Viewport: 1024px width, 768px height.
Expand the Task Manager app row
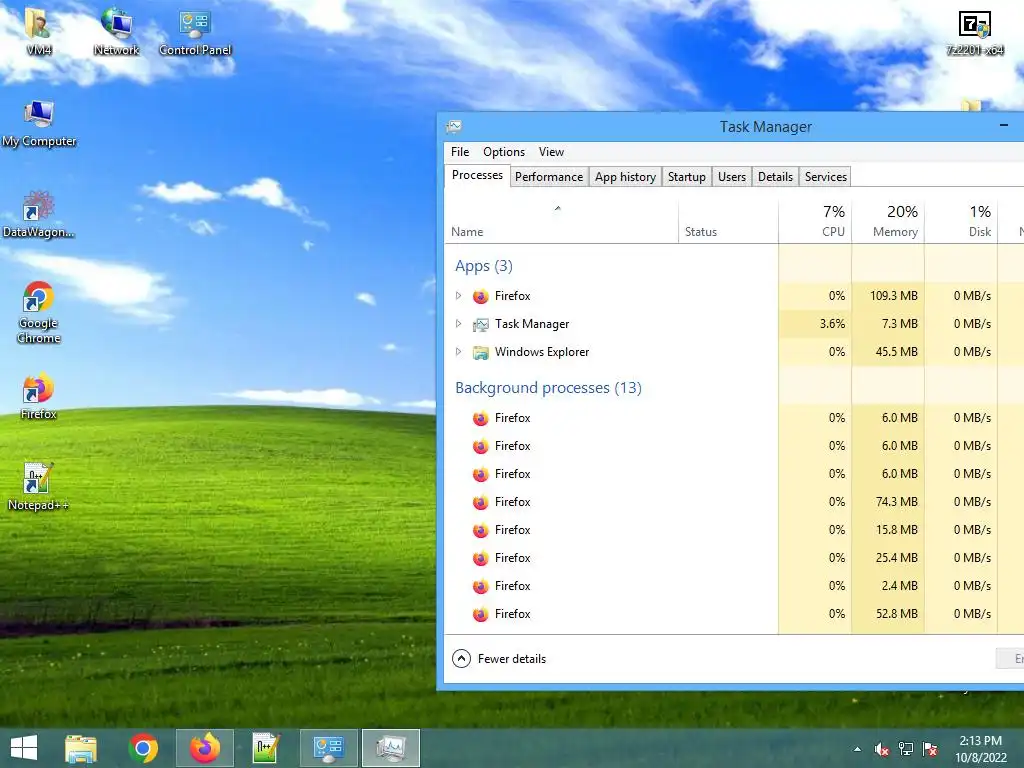(458, 324)
